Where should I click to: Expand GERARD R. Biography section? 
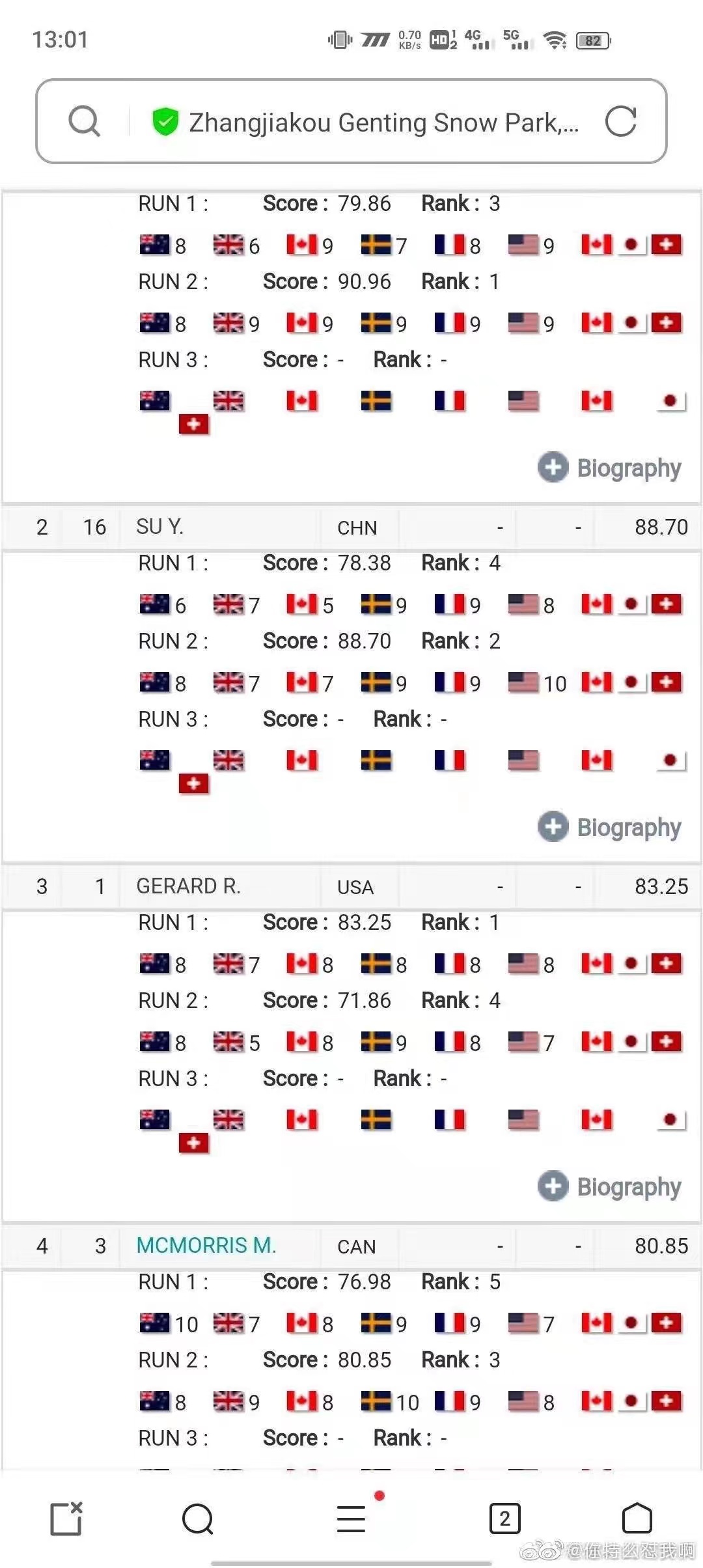click(x=609, y=1186)
